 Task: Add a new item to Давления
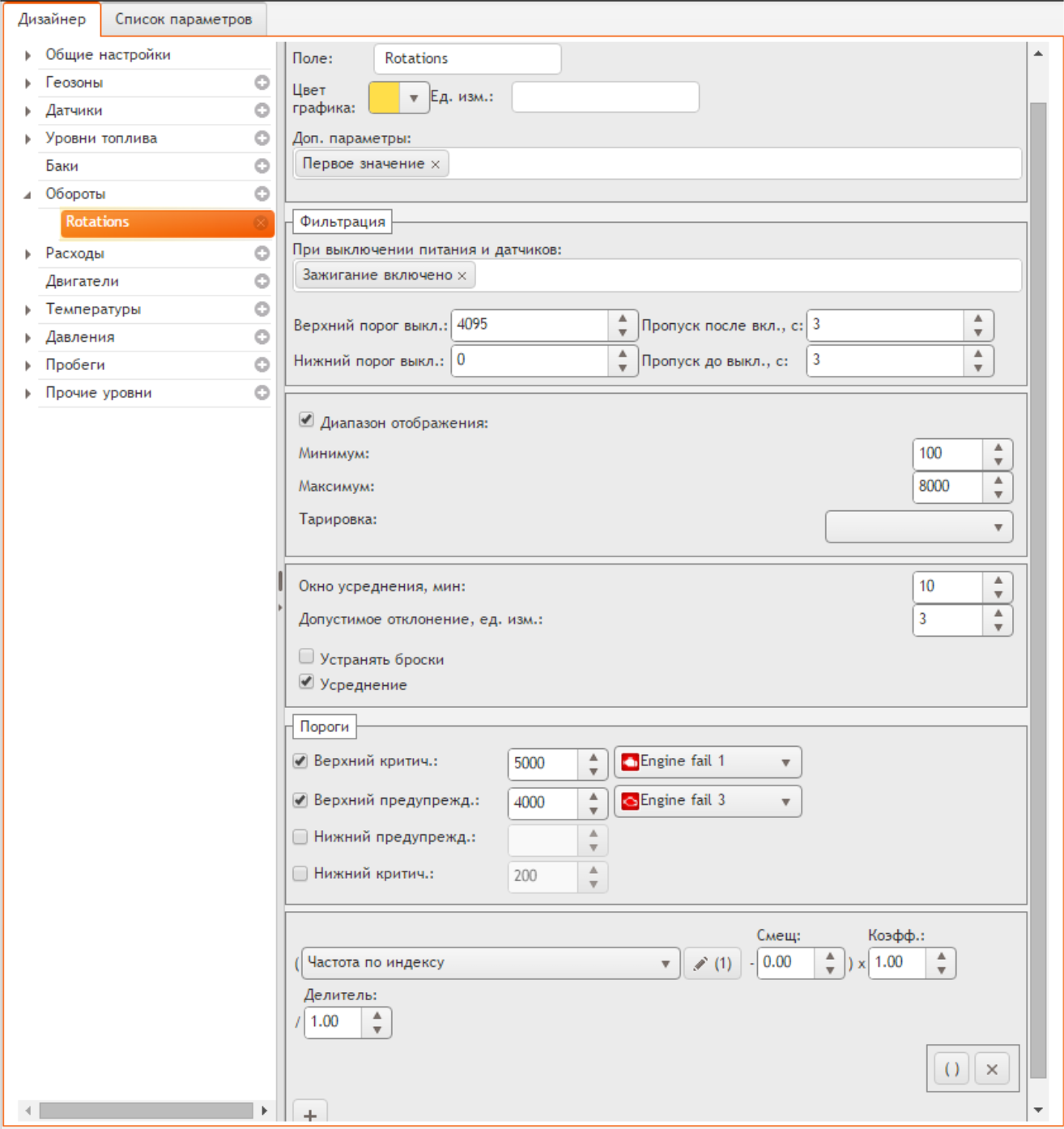[x=262, y=336]
